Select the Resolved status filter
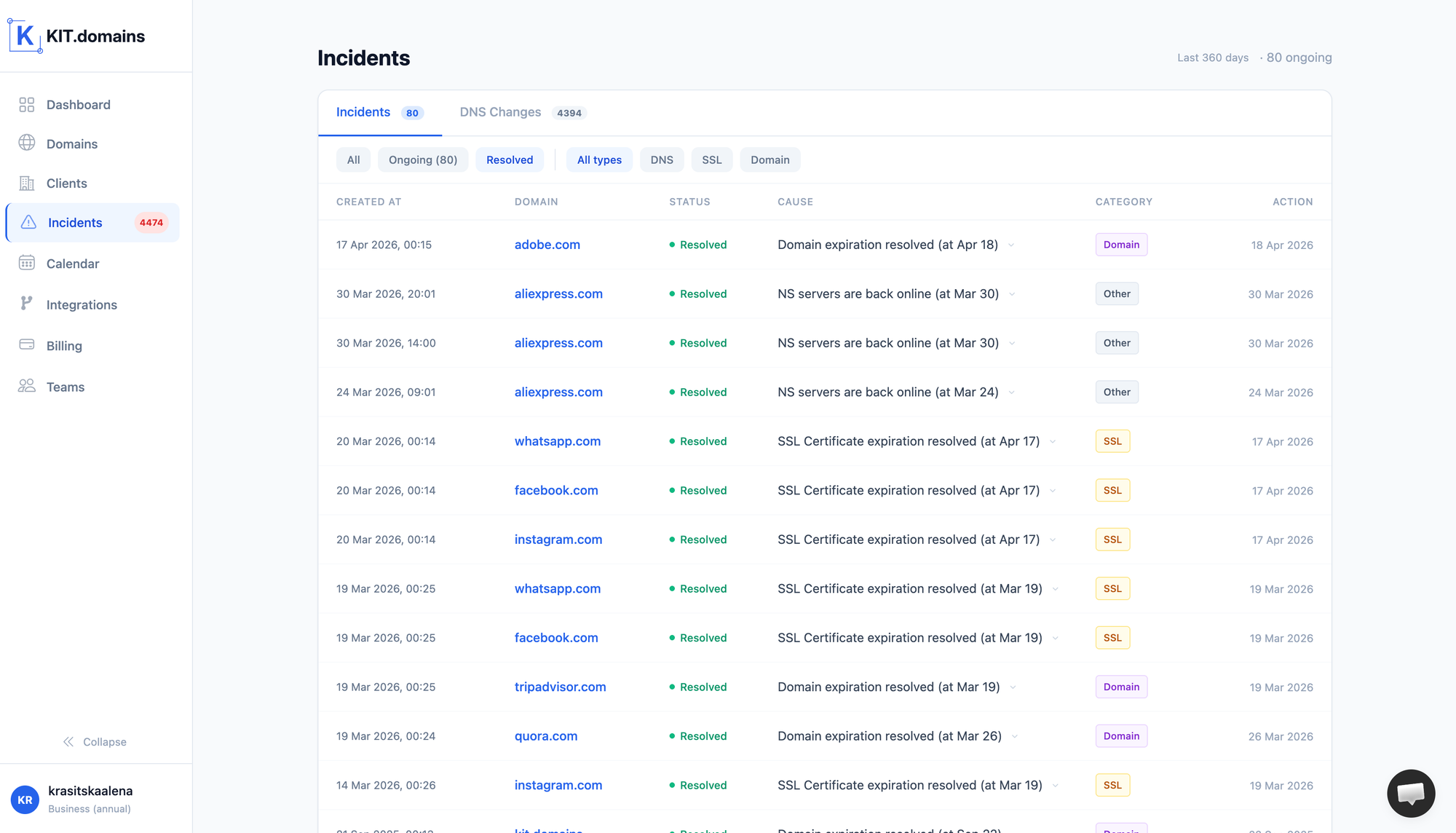This screenshot has height=833, width=1456. coord(510,160)
